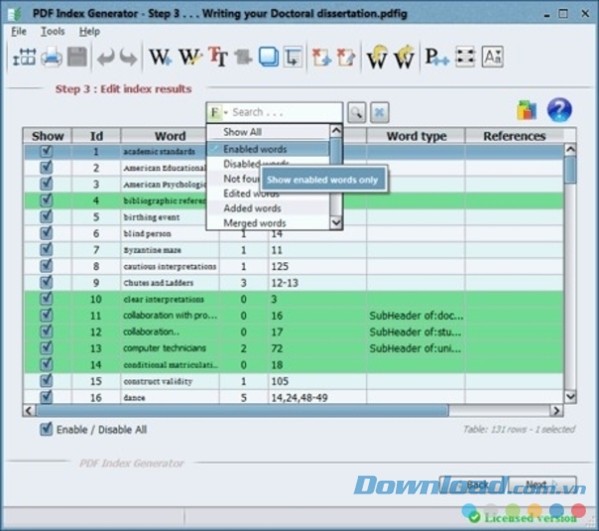Open the File menu

coord(19,31)
